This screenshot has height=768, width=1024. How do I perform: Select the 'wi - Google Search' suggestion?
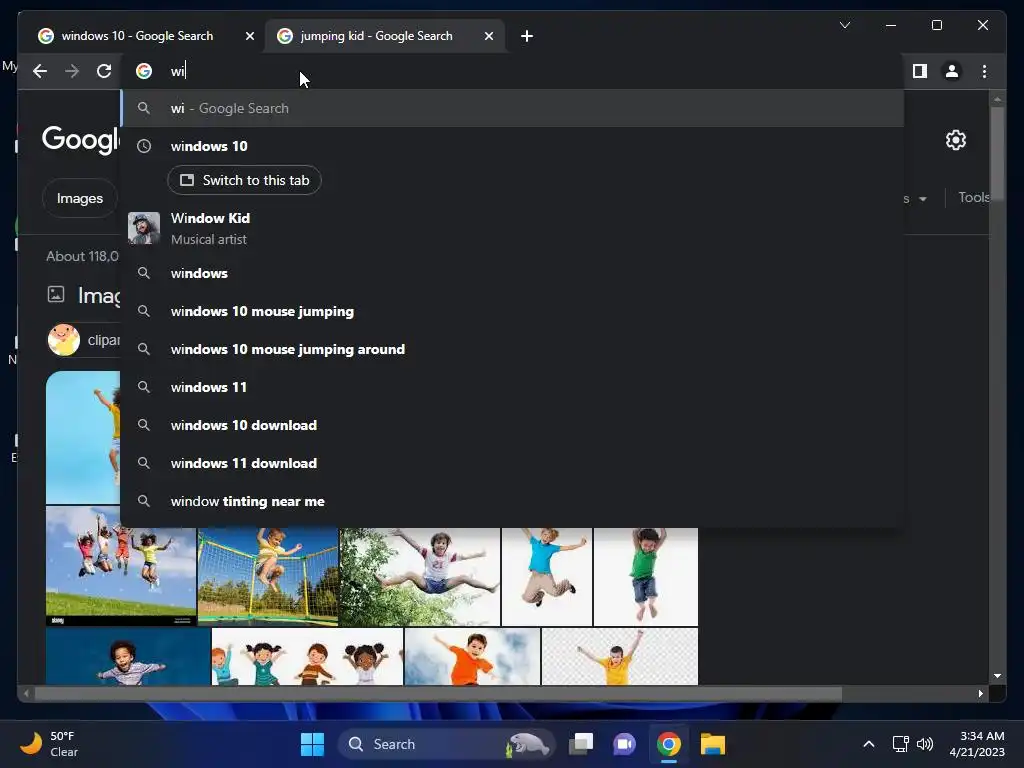(x=513, y=108)
